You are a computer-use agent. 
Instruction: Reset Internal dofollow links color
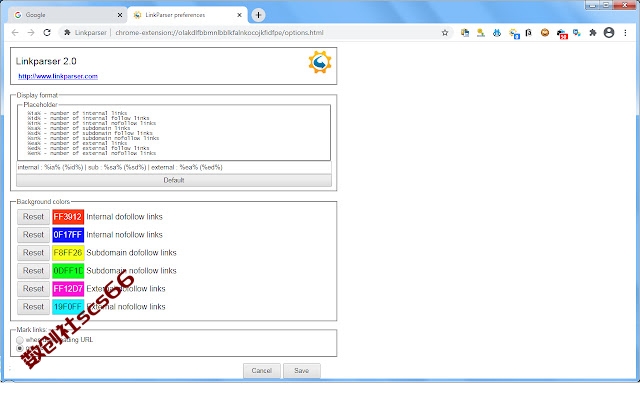click(x=33, y=217)
